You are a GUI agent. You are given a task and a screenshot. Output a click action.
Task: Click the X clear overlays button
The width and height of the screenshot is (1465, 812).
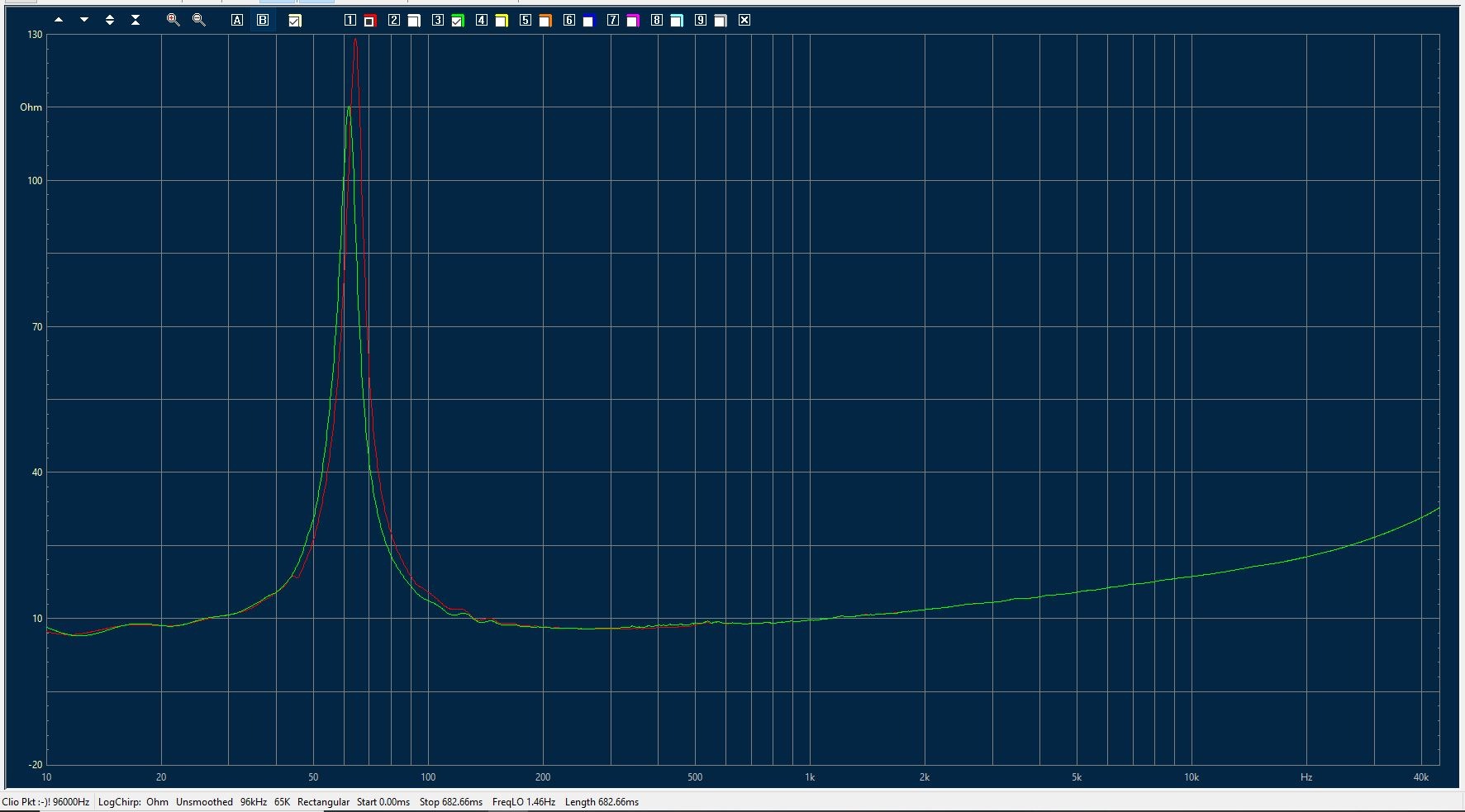click(x=744, y=20)
